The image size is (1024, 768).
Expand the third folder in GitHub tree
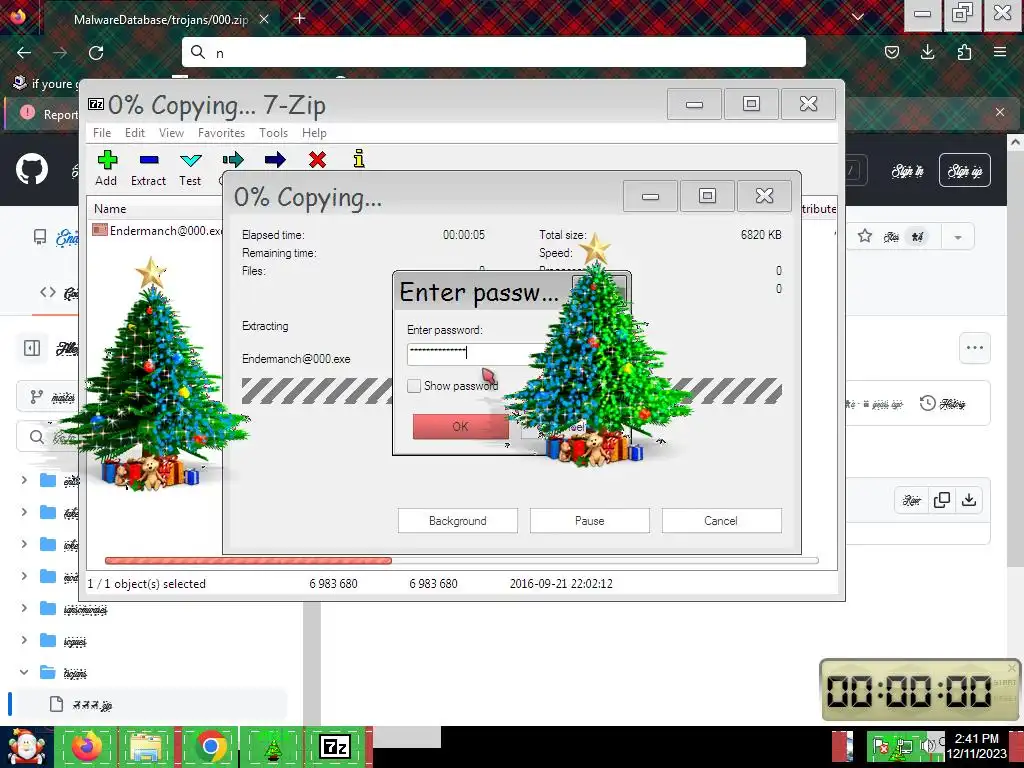[24, 544]
